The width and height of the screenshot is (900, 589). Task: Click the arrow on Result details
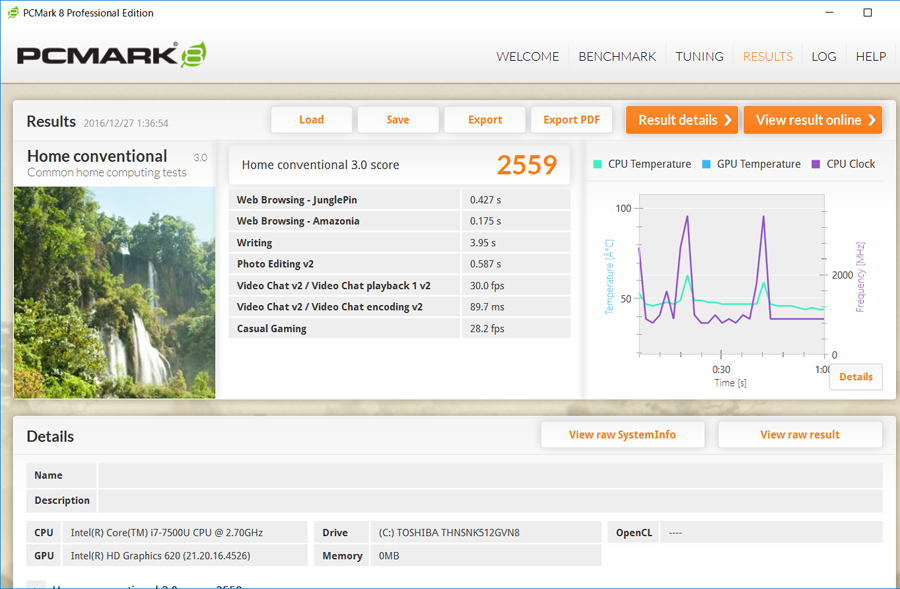tap(727, 120)
